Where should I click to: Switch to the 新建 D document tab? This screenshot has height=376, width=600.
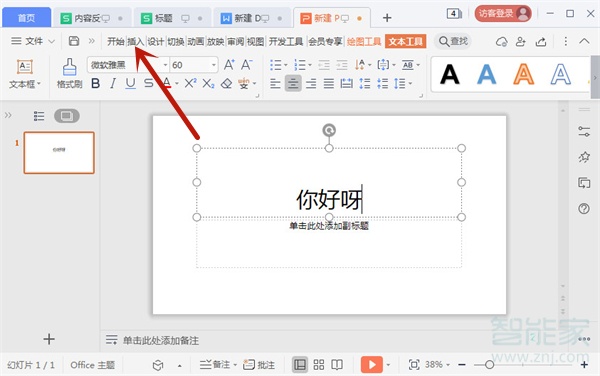click(x=253, y=18)
